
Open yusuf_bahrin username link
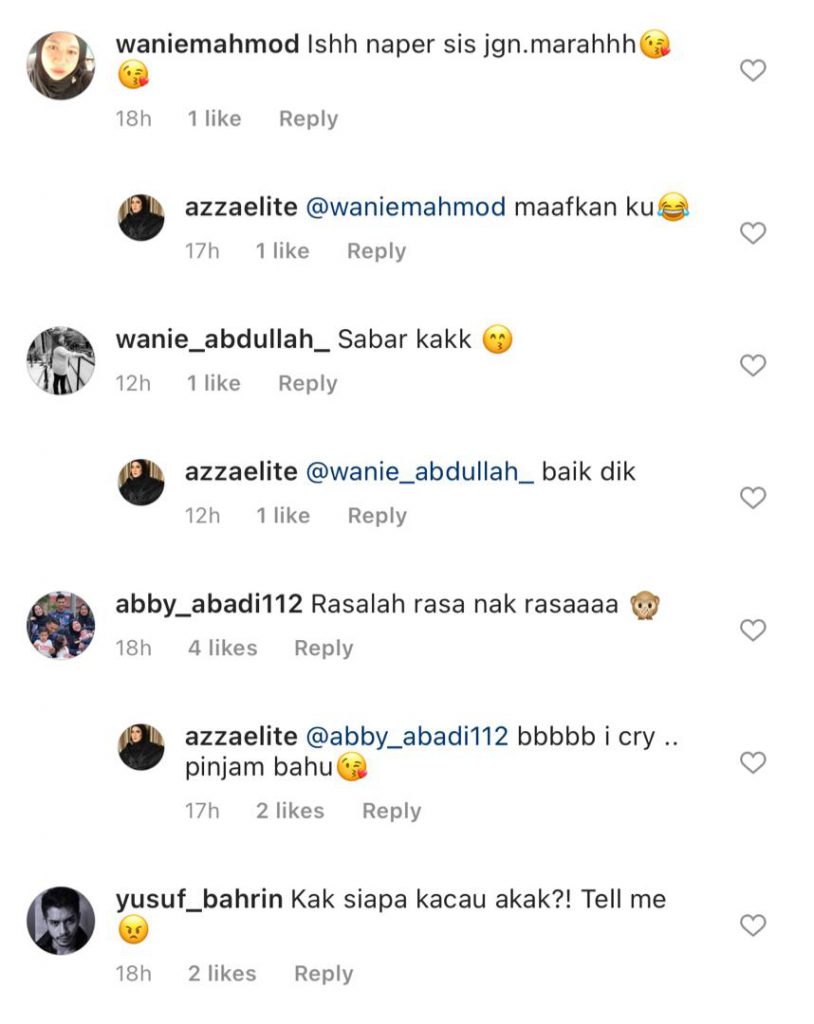199,900
